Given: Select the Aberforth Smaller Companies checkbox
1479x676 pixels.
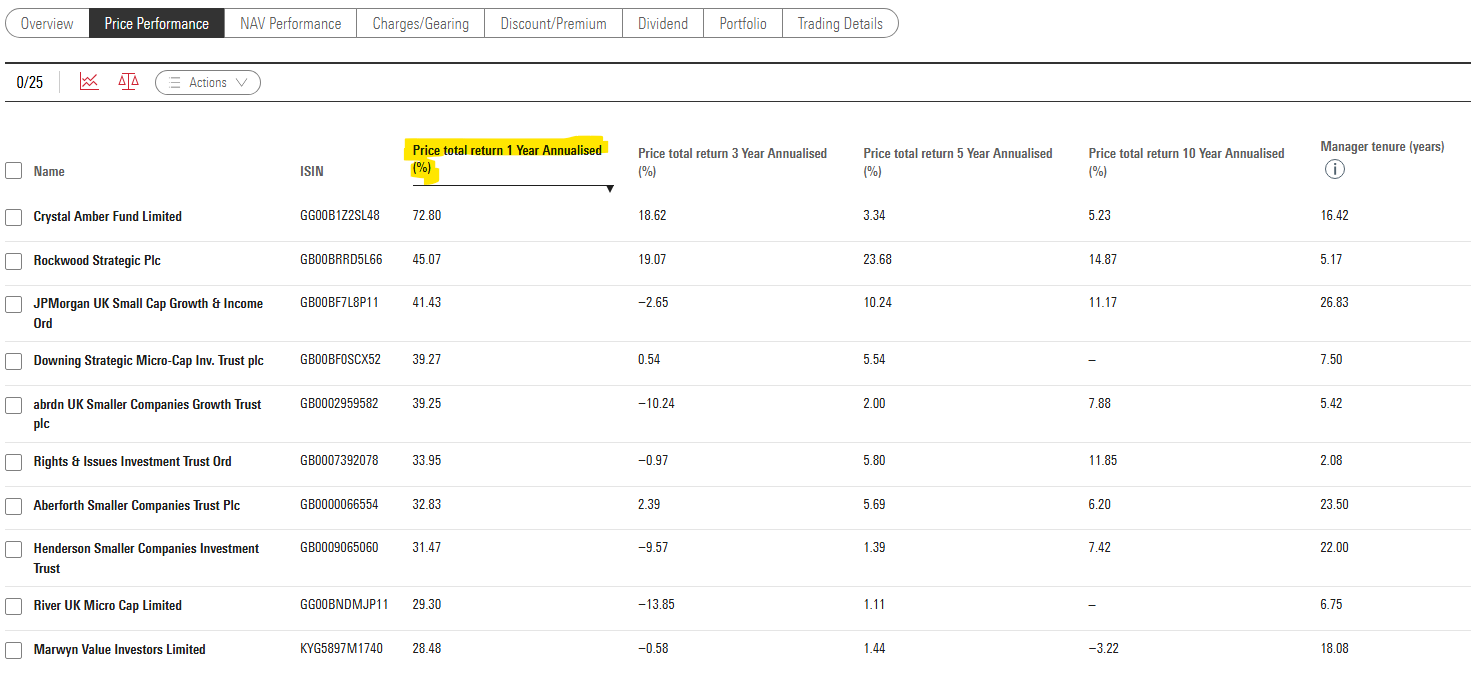Looking at the screenshot, I should tap(13, 506).
